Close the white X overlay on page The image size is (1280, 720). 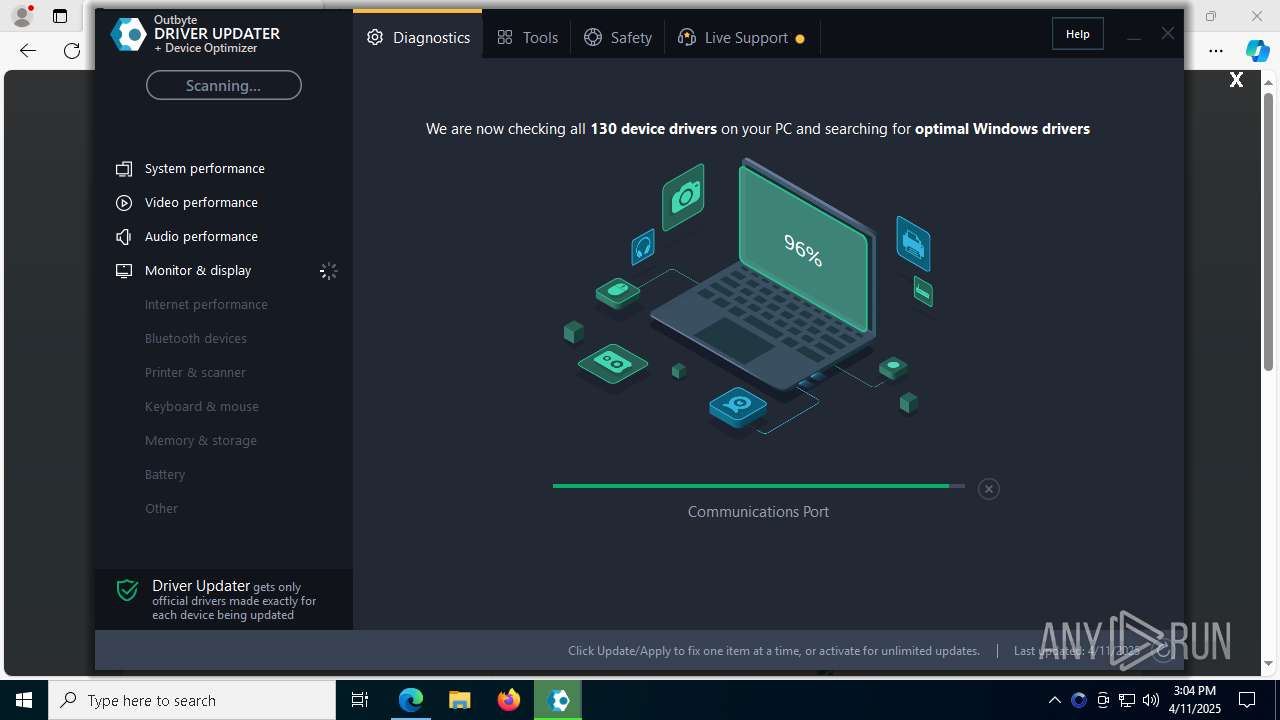1236,80
